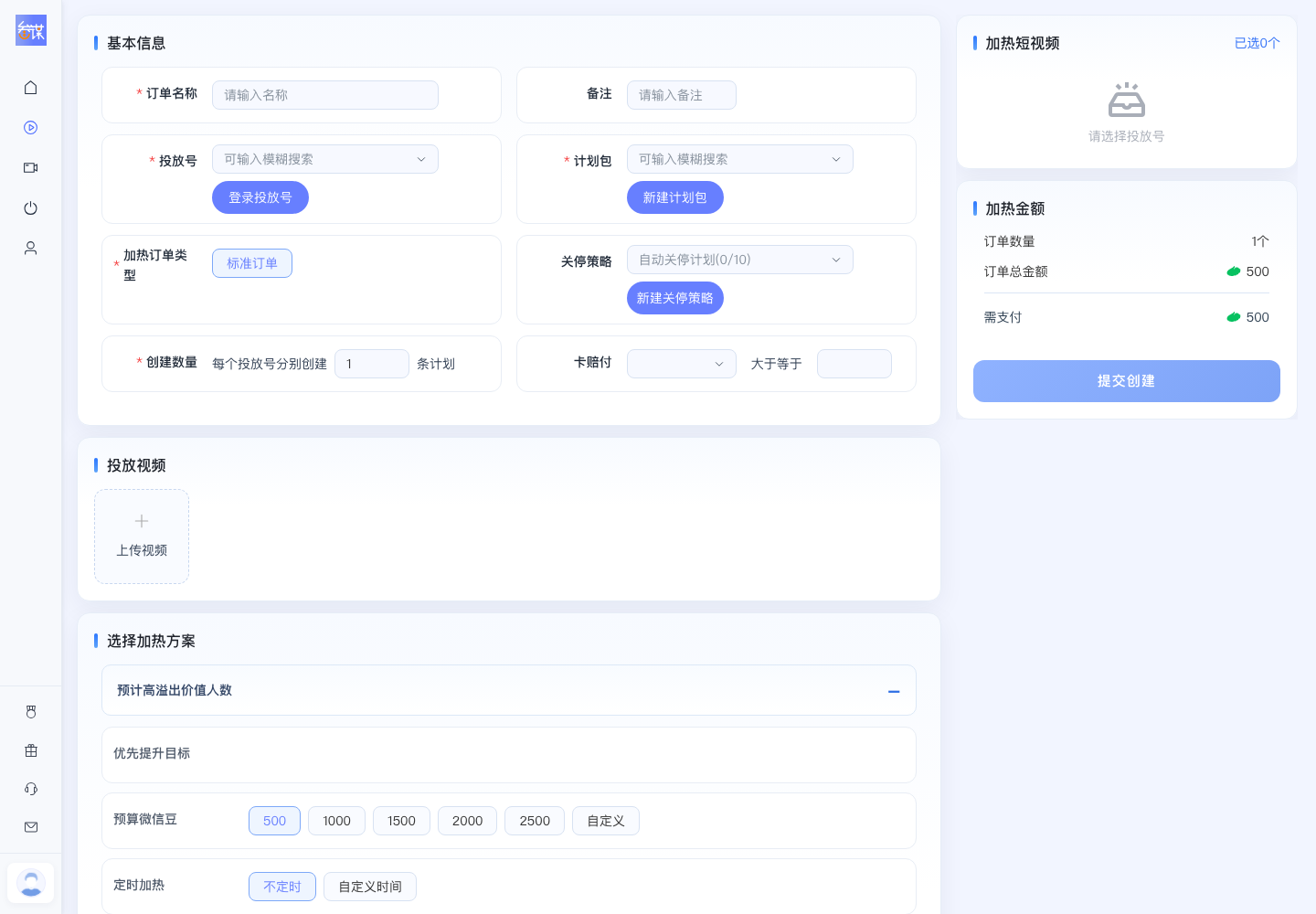Click the user avatar at sidebar bottom

pyautogui.click(x=30, y=884)
